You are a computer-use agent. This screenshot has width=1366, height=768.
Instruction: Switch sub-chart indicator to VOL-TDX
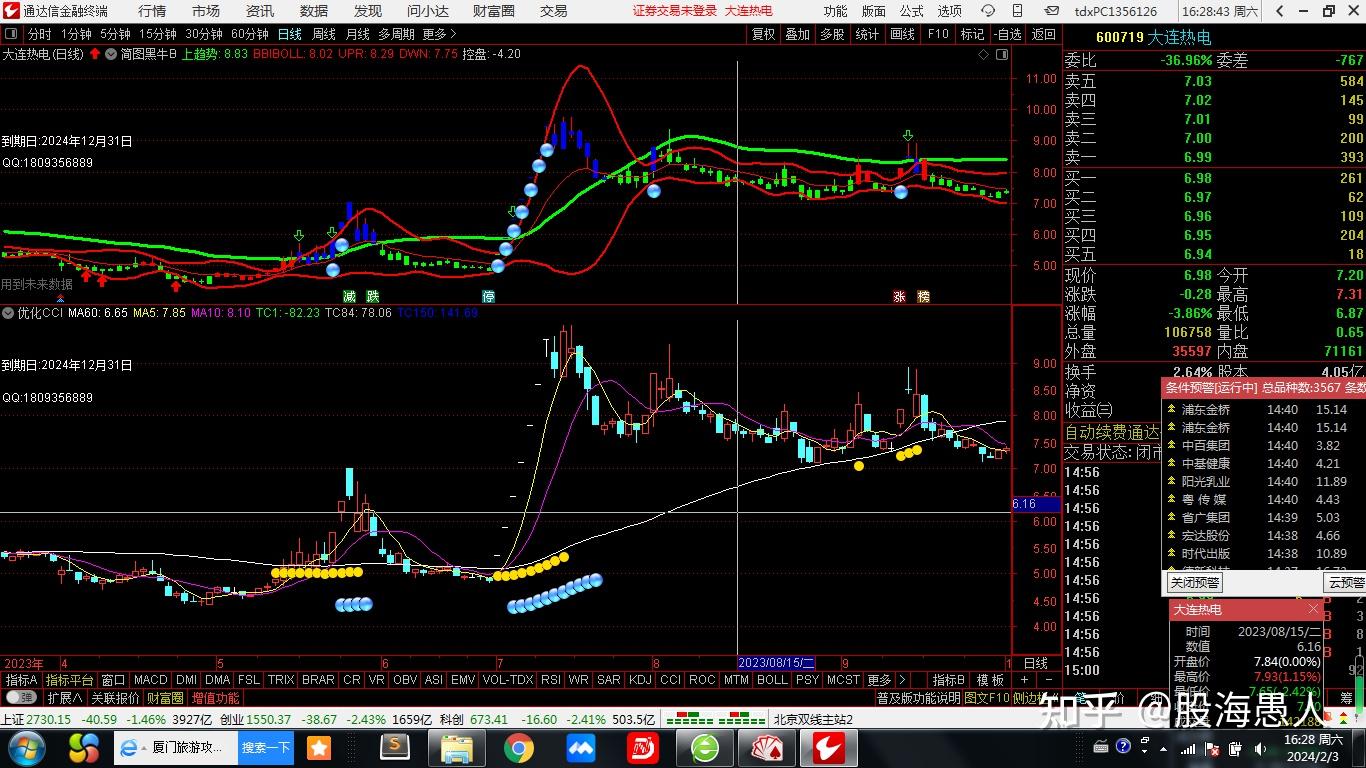[507, 680]
